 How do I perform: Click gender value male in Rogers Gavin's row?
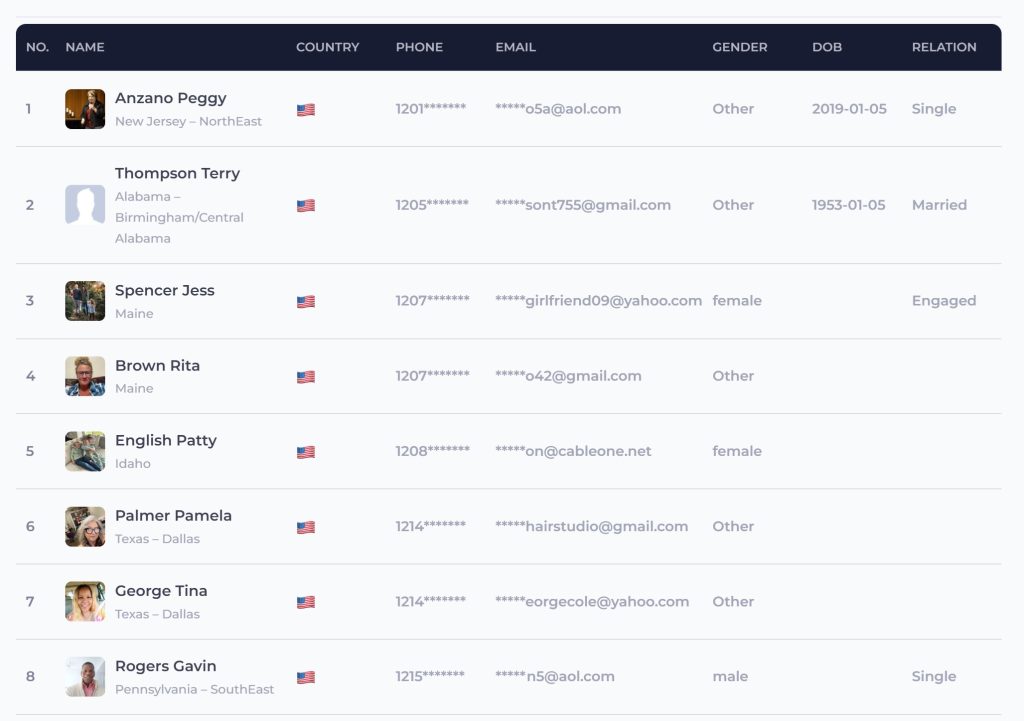point(730,676)
